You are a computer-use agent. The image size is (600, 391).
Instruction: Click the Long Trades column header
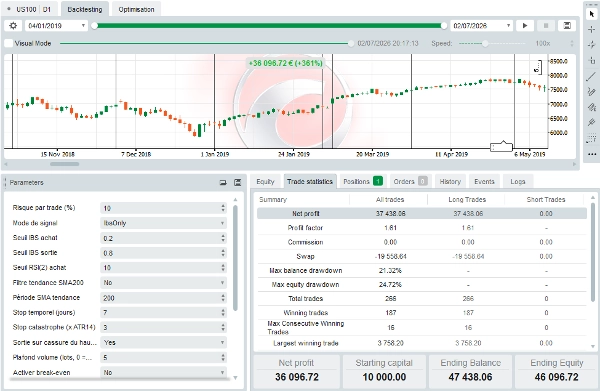point(467,199)
